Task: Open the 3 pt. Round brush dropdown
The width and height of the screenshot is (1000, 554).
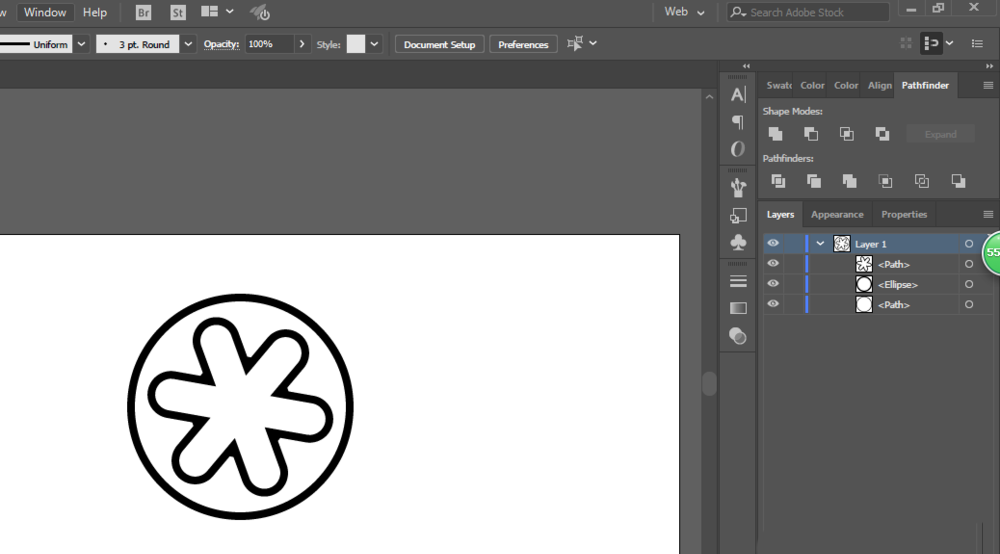Action: (188, 44)
